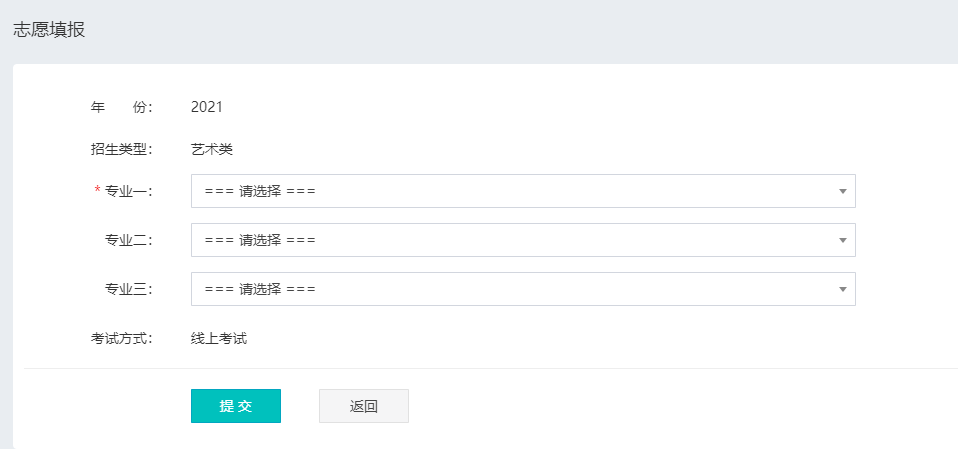958x449 pixels.
Task: Click the 志愿填报 page title
Action: pos(49,30)
